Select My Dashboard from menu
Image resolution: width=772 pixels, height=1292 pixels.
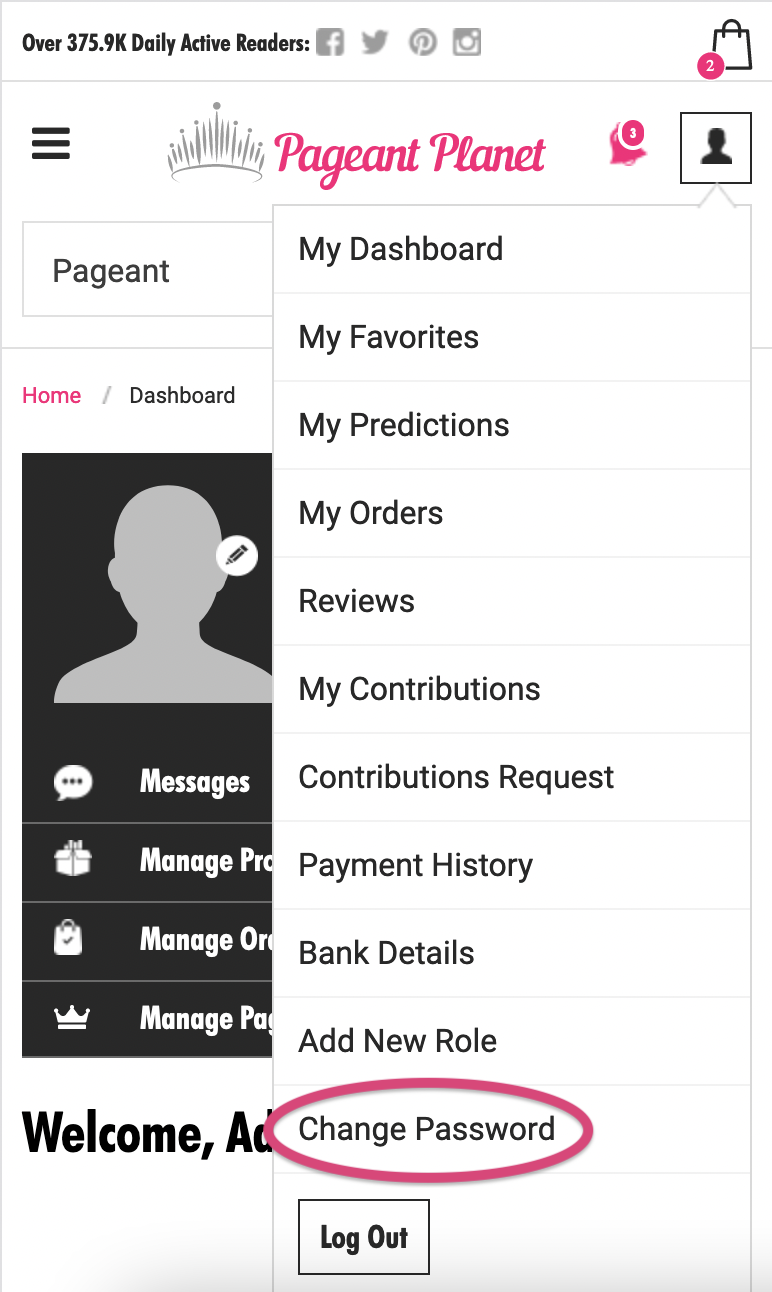point(401,249)
